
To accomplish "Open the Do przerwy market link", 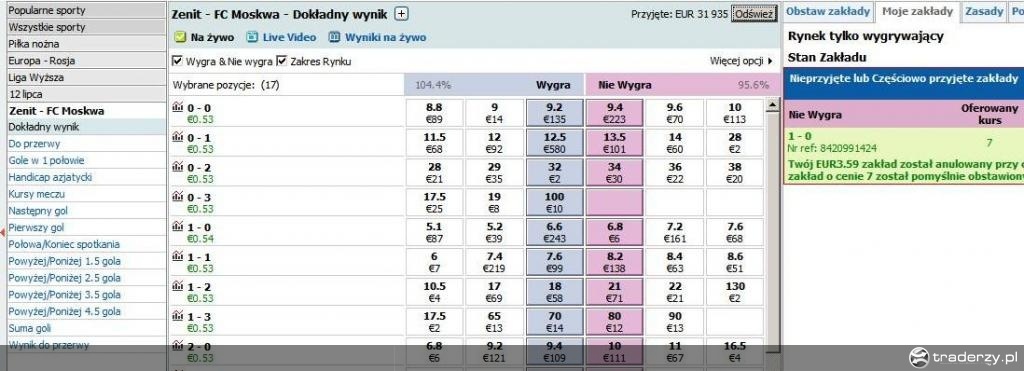I will tap(35, 144).
